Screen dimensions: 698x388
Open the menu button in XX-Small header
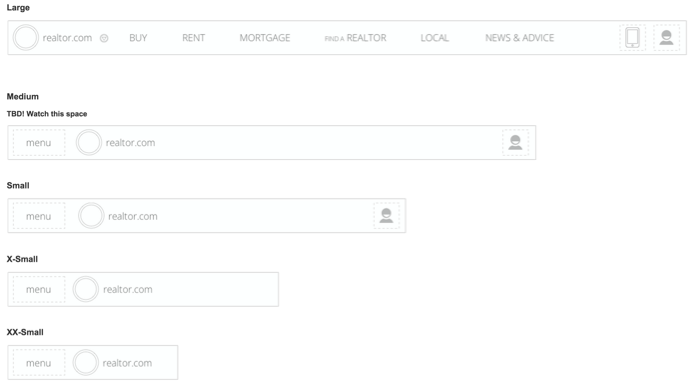coord(39,363)
